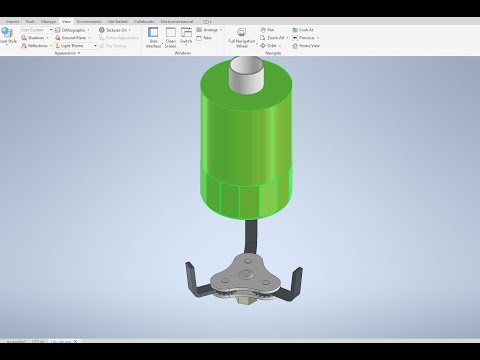Select the Pan tool

tap(267, 30)
